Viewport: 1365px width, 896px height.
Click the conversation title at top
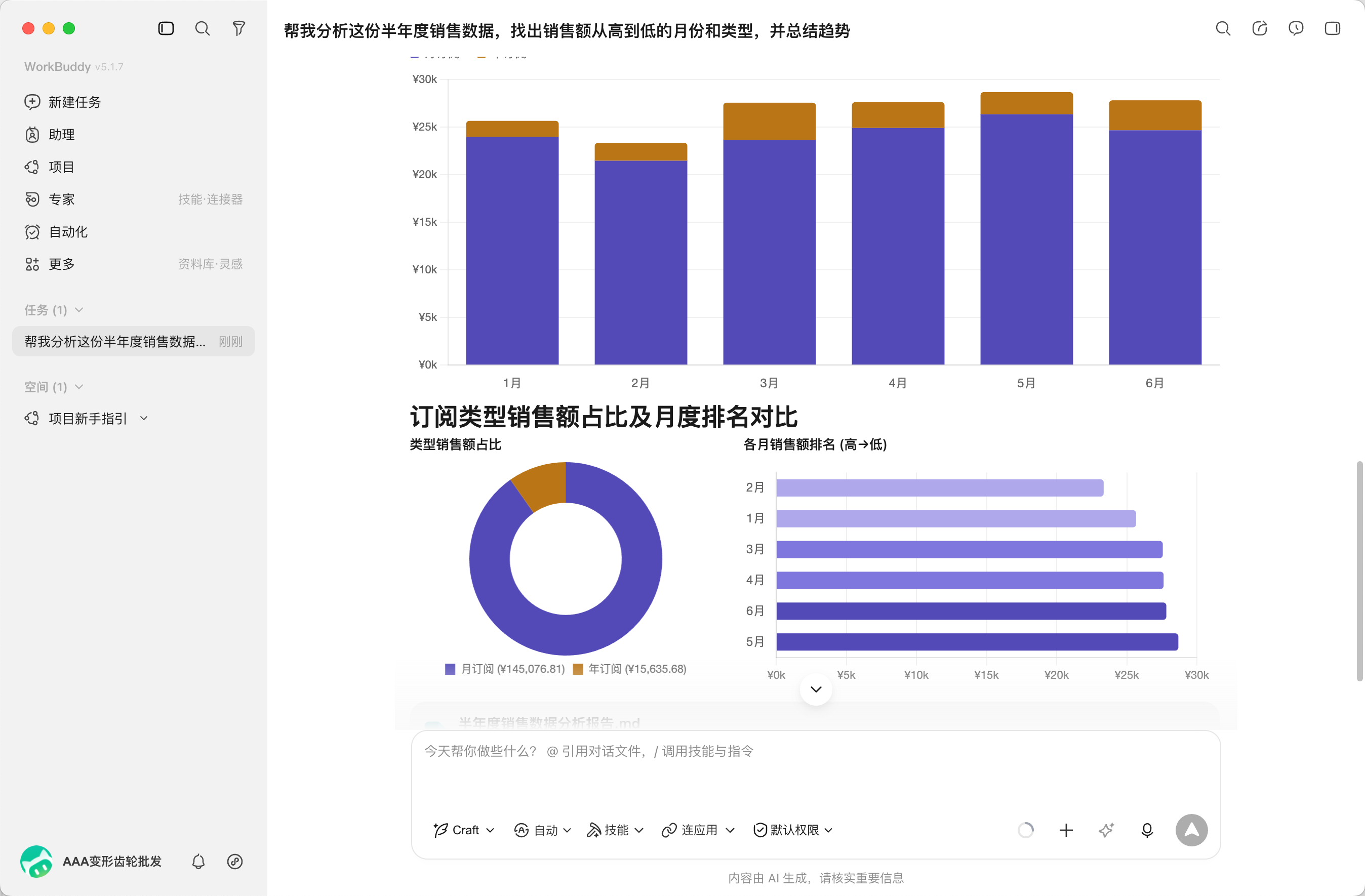(567, 30)
